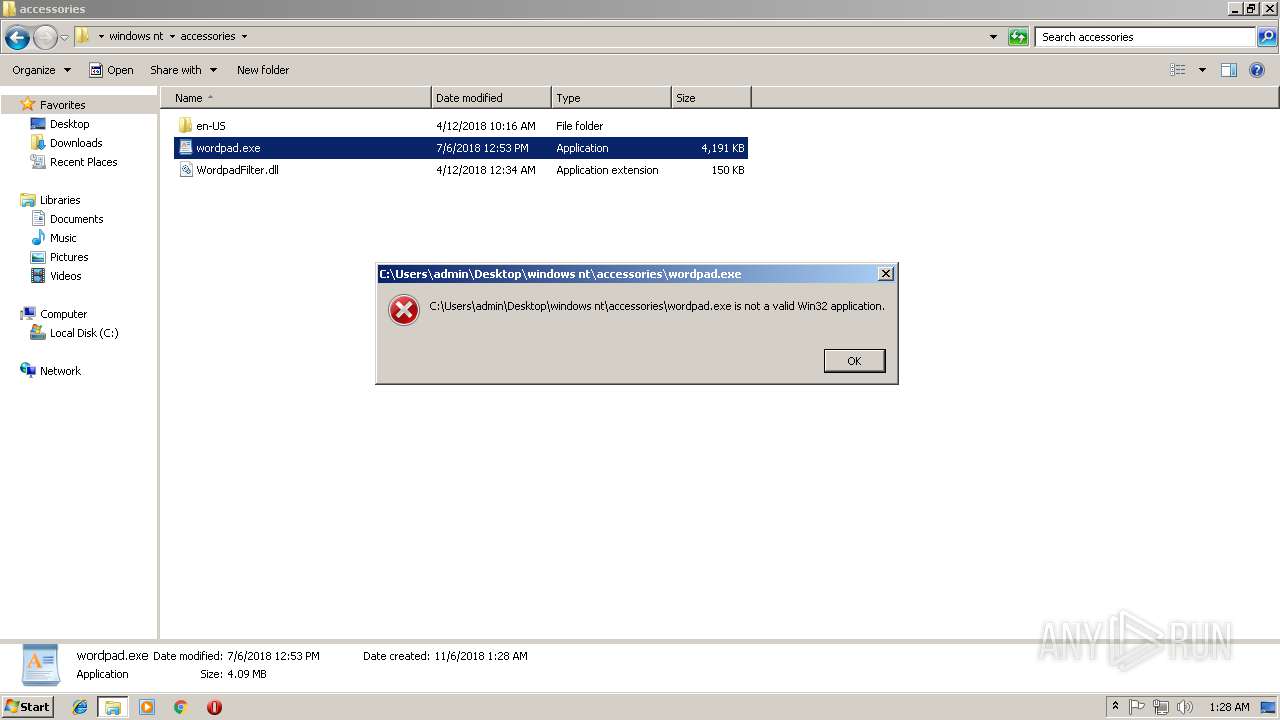Select the wordpad.exe file icon
Screen dimensions: 1280x720
coord(185,147)
